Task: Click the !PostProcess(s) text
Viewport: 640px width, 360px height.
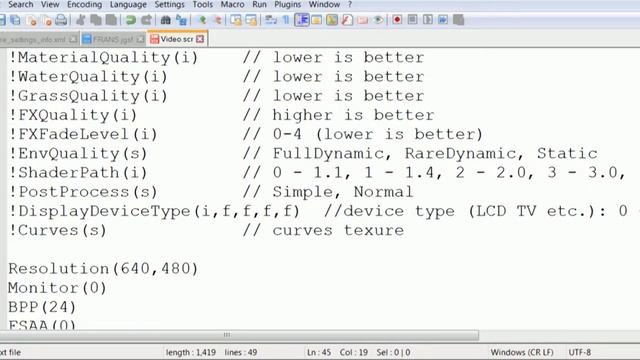Action: coord(83,191)
